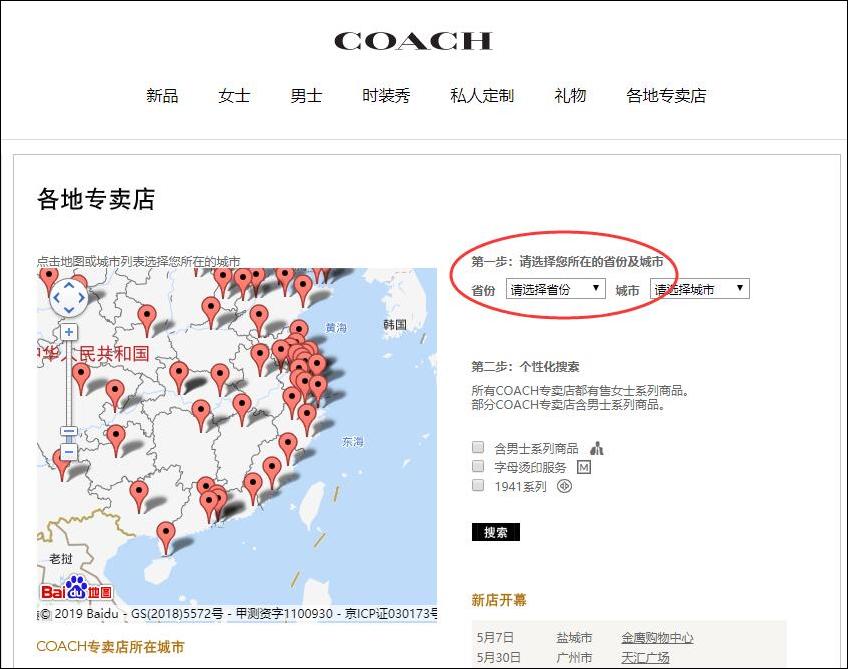The image size is (848, 669).
Task: Enable the 含男士系列商品 checkbox
Action: [478, 447]
